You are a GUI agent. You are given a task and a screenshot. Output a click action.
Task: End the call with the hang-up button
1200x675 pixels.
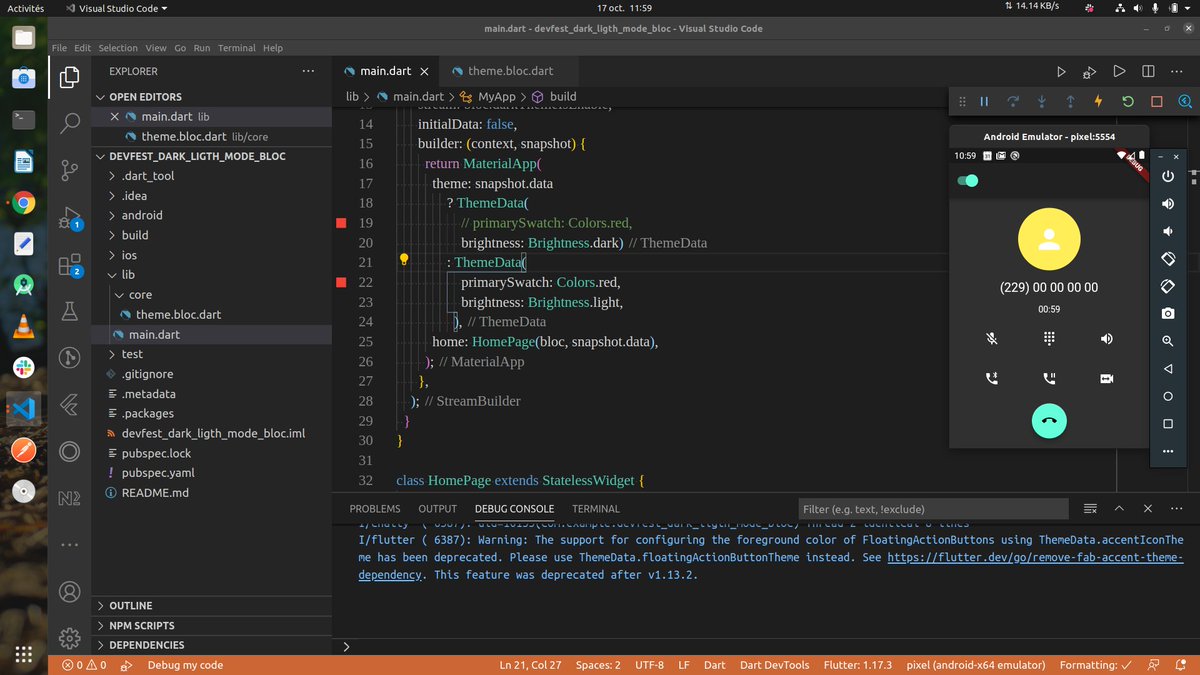(x=1049, y=421)
